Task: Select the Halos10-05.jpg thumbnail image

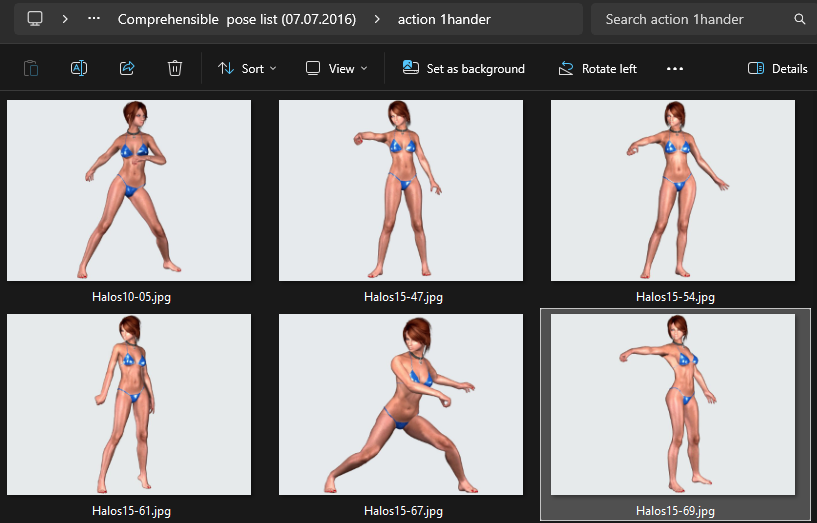Action: [x=129, y=191]
